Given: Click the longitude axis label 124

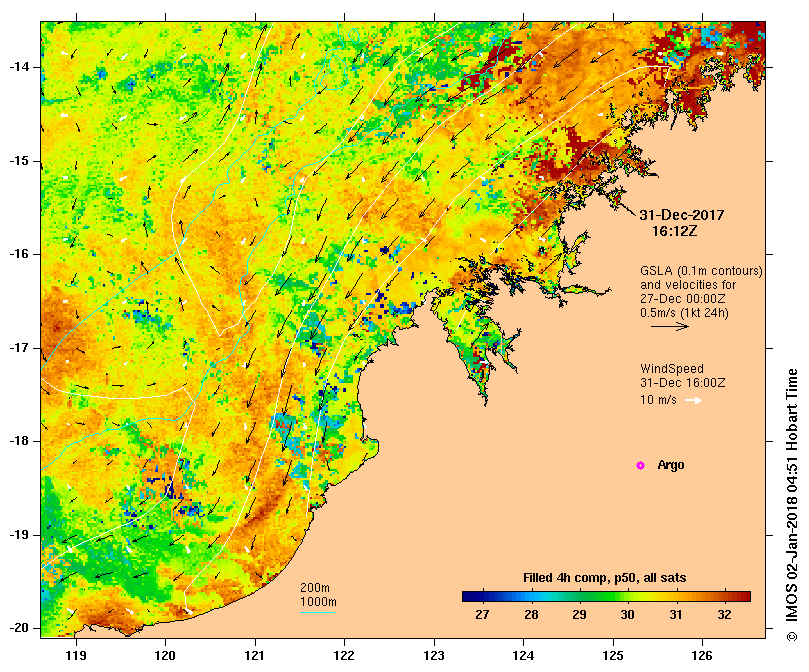Looking at the screenshot, I should click(523, 656).
